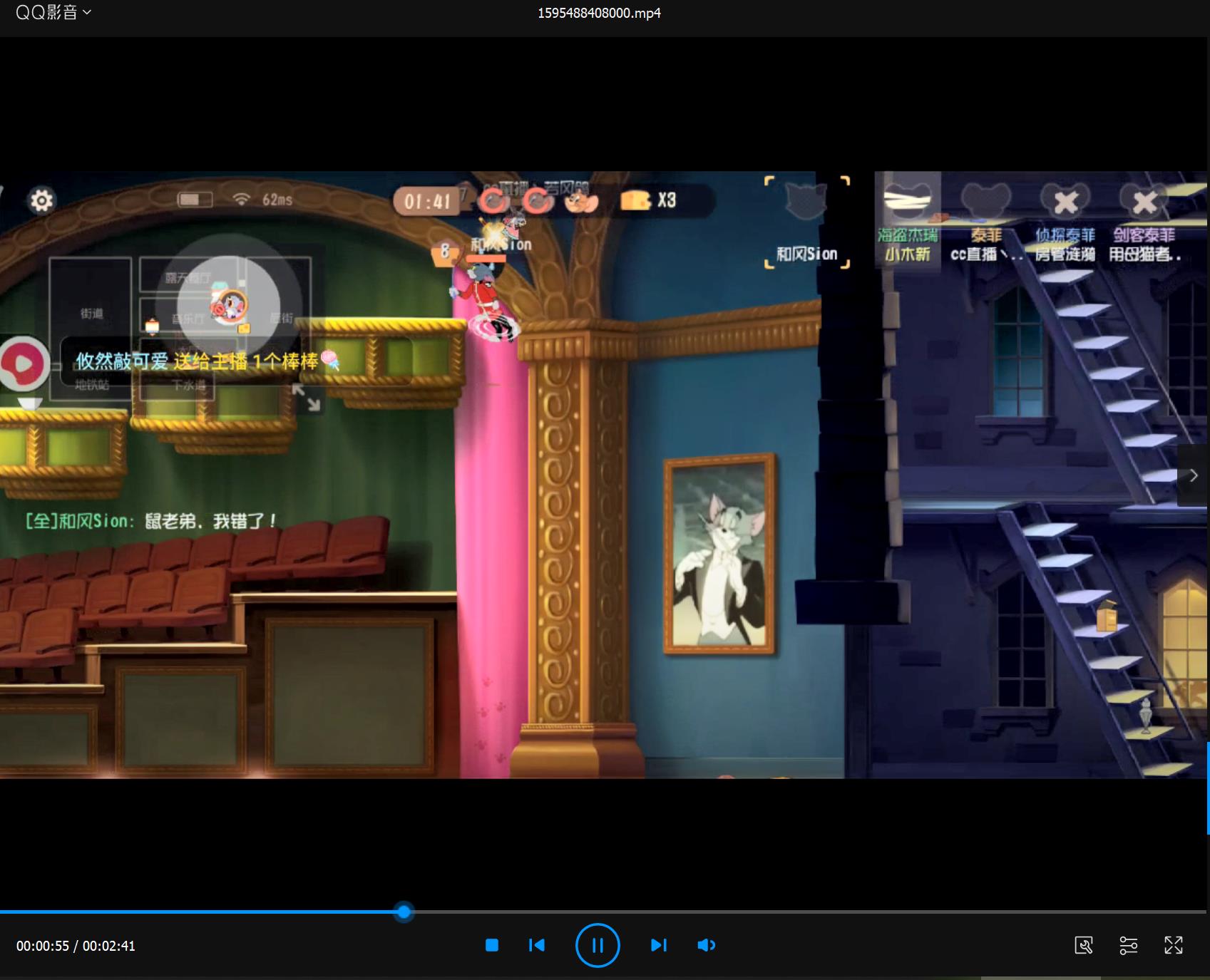Mute the volume speaker icon
1210x980 pixels.
coord(706,945)
